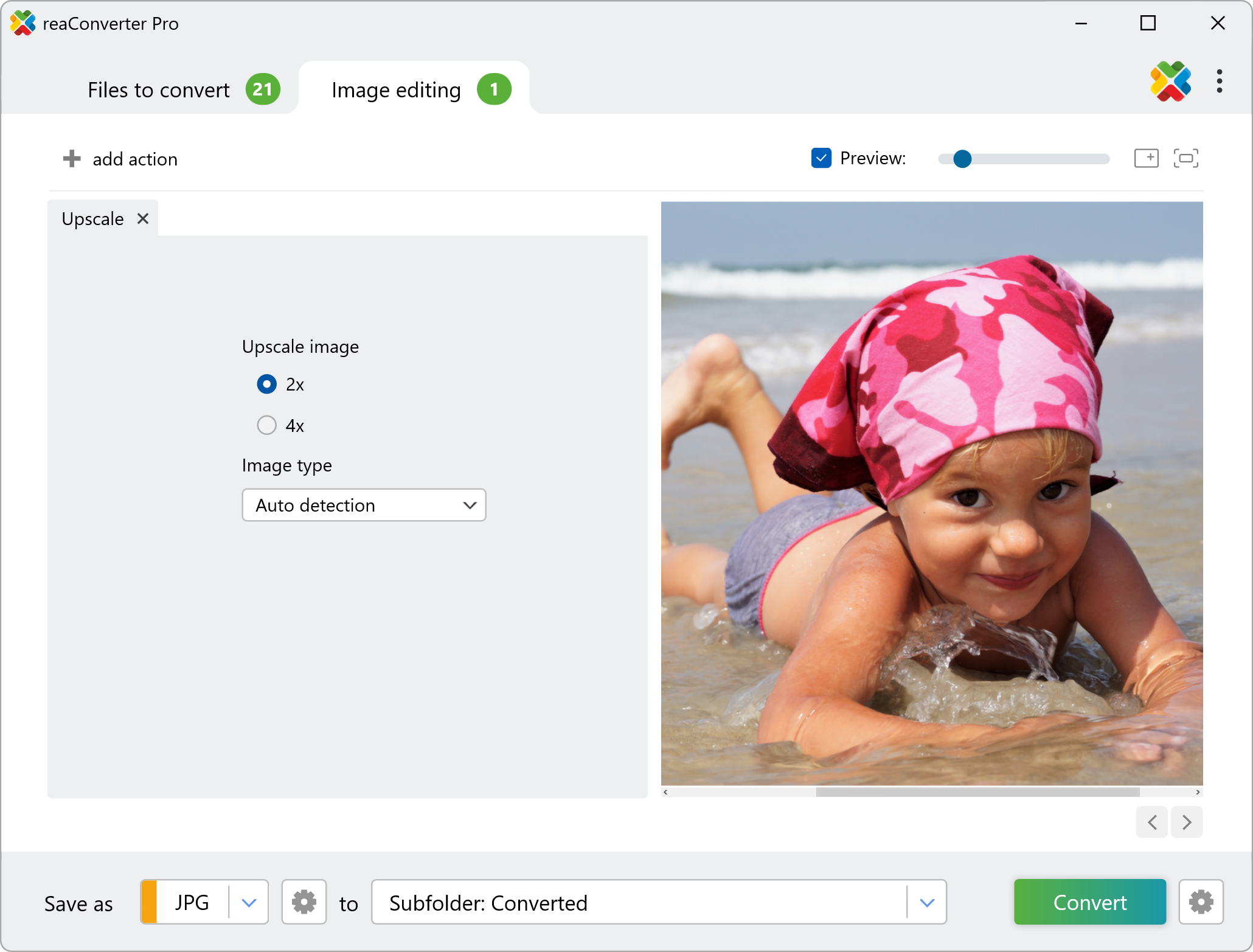
Task: Uncheck the Preview checkbox
Action: [821, 158]
